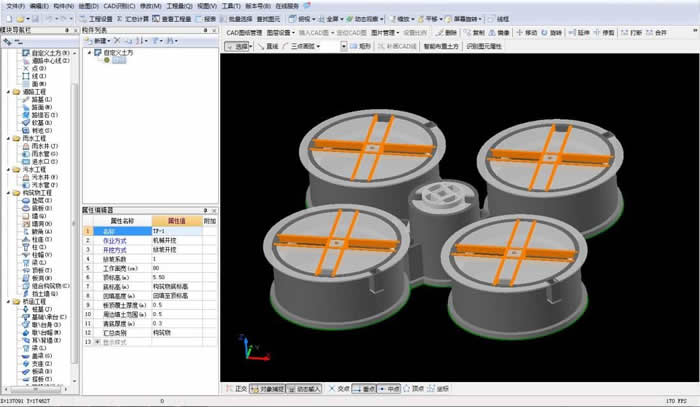The image size is (700, 407).
Task: Open the 构件(N) menu
Action: [63, 6]
